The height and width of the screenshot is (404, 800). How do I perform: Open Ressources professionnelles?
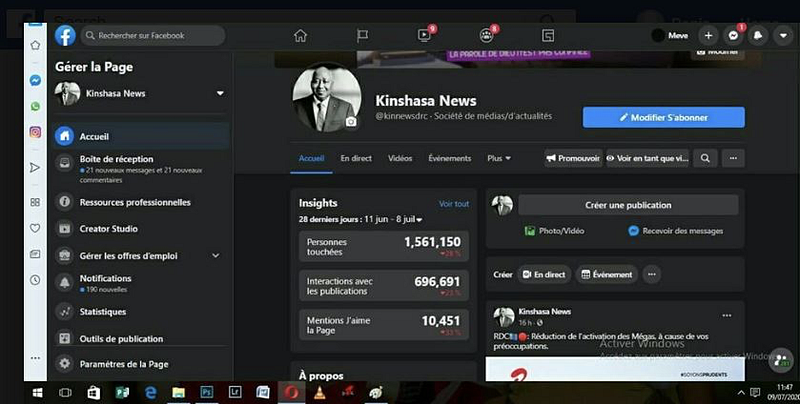[141, 202]
